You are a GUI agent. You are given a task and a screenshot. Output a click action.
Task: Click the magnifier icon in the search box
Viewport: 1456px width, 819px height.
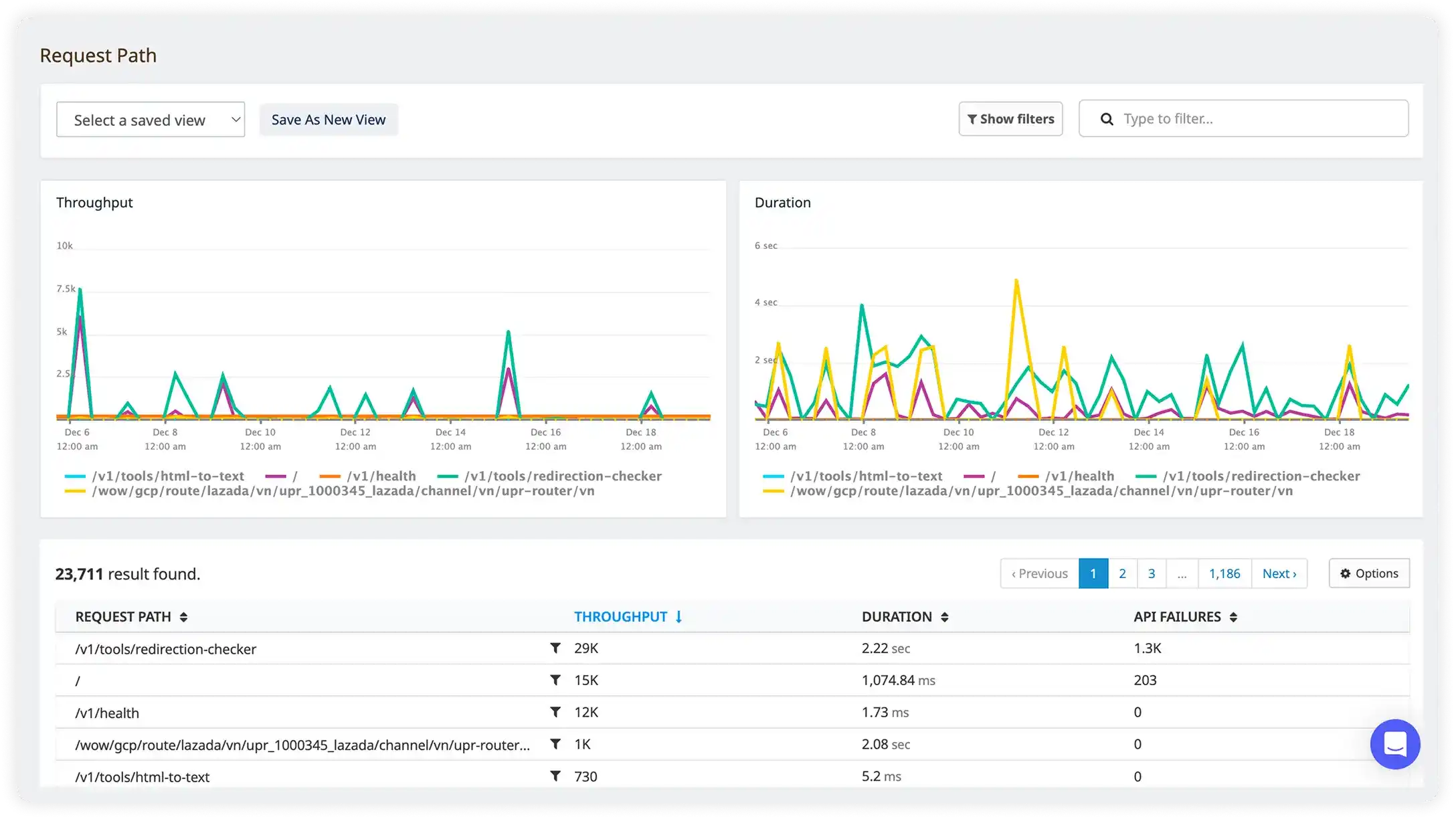1107,119
